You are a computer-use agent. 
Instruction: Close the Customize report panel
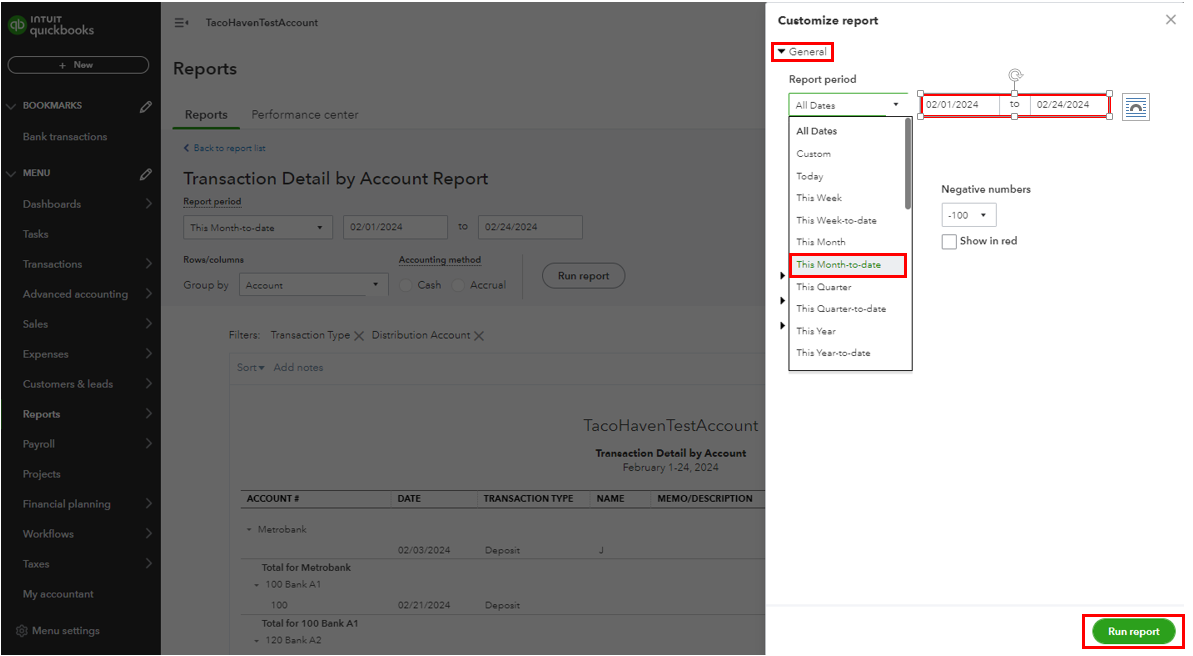tap(1170, 20)
